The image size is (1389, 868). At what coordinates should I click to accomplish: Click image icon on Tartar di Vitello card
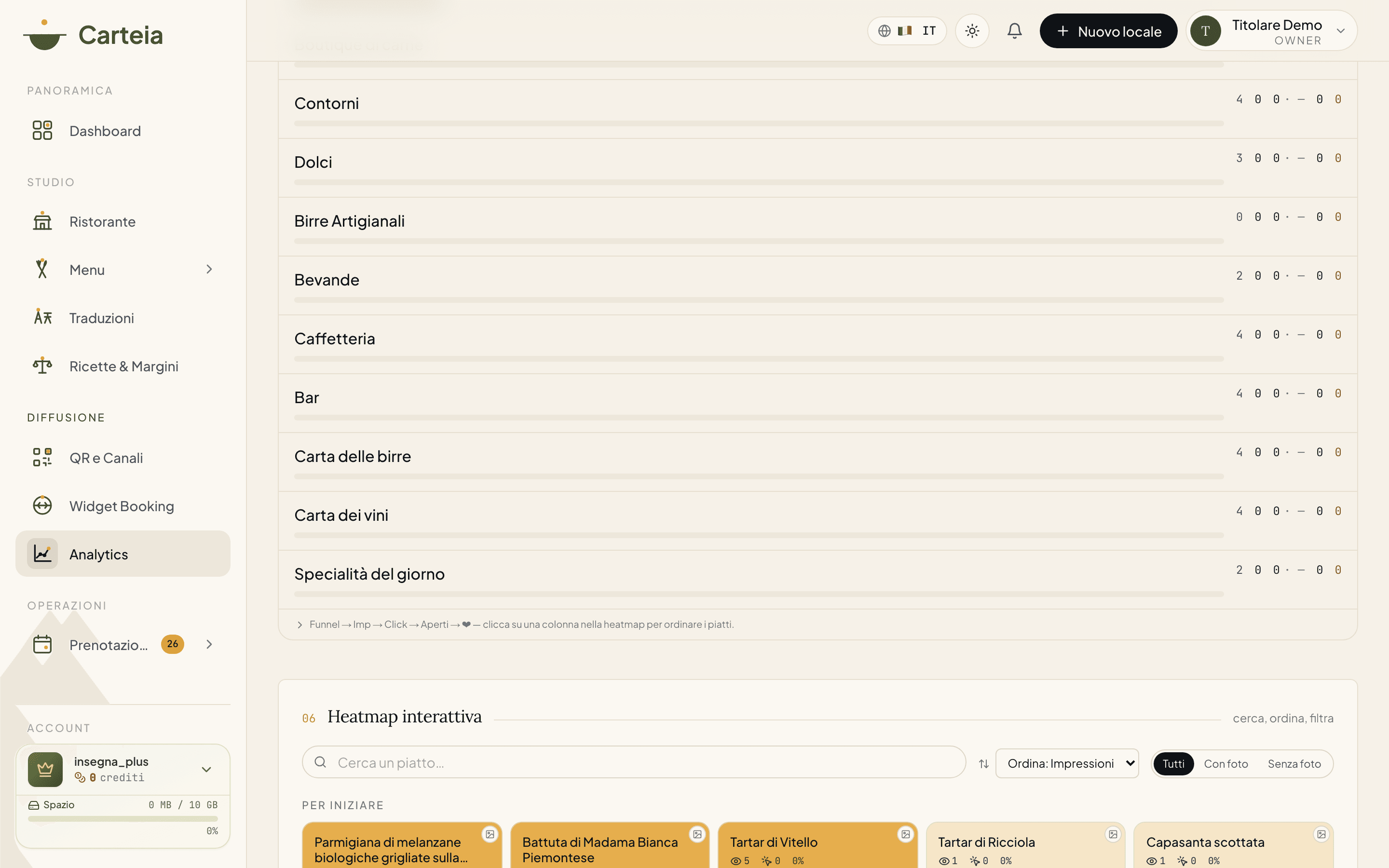pos(905,834)
